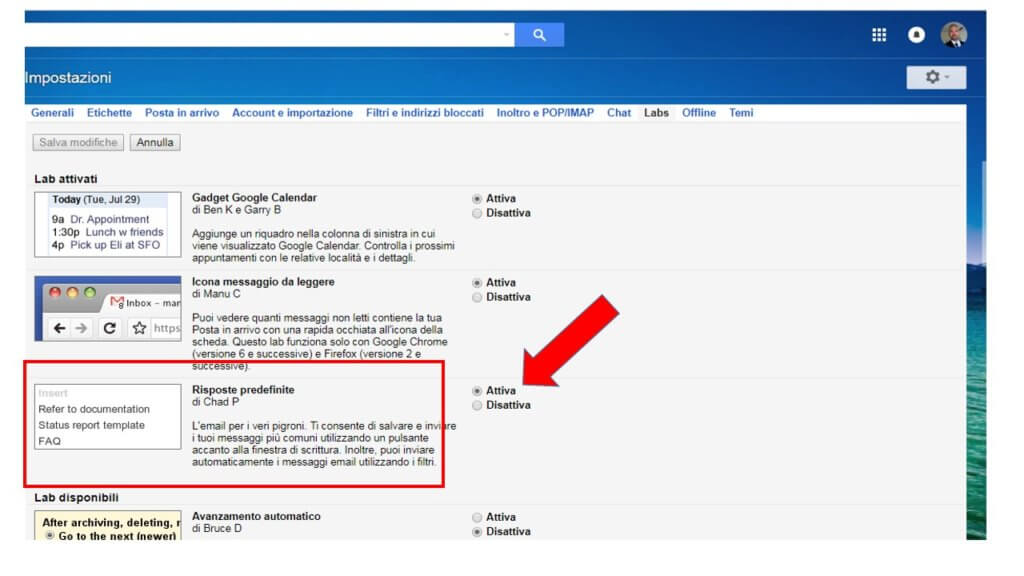Select Disattiva for Icona messaggio da leggere
Screen dimensions: 1024x576
pyautogui.click(x=477, y=297)
